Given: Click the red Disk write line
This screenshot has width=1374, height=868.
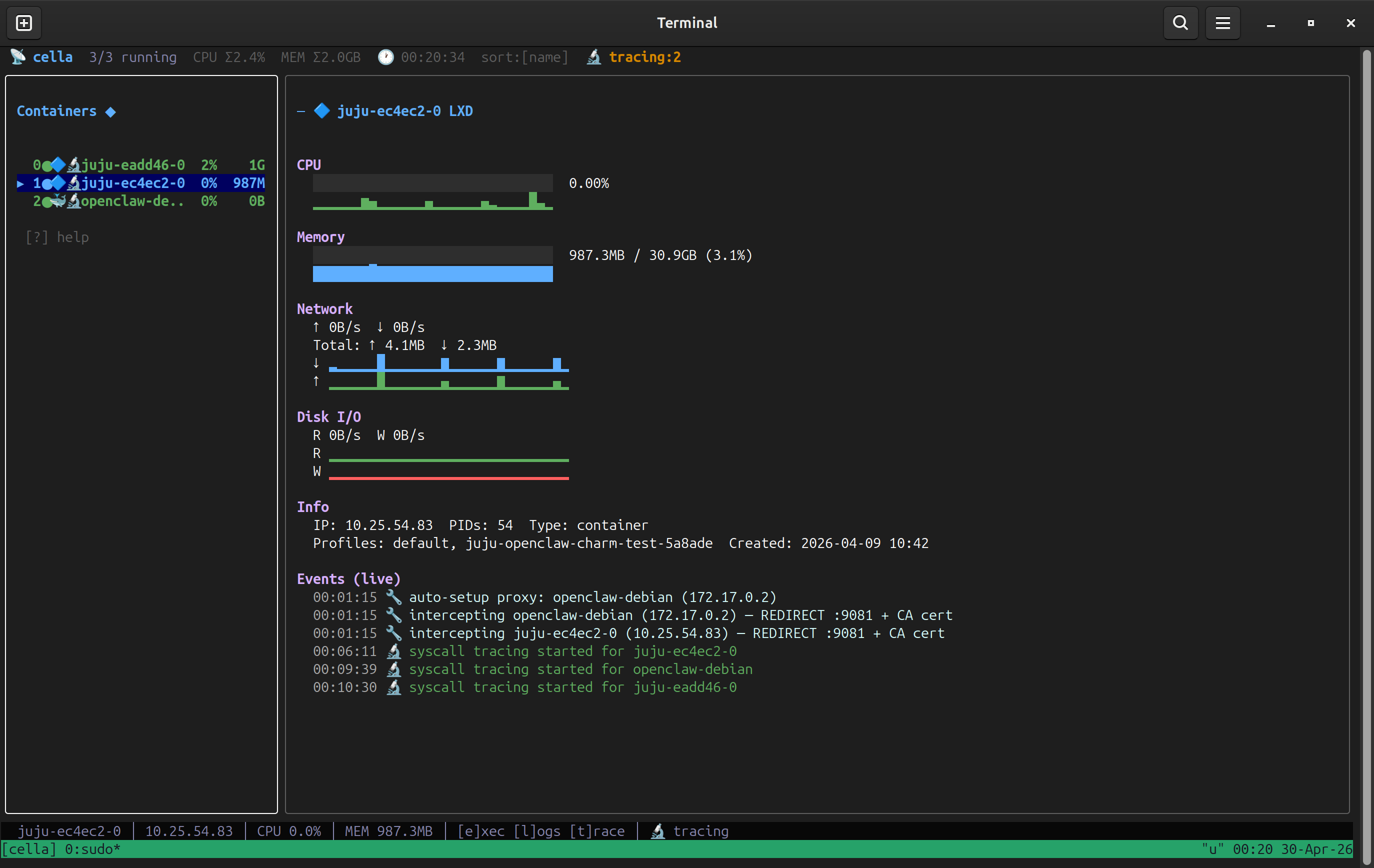Looking at the screenshot, I should 448,478.
